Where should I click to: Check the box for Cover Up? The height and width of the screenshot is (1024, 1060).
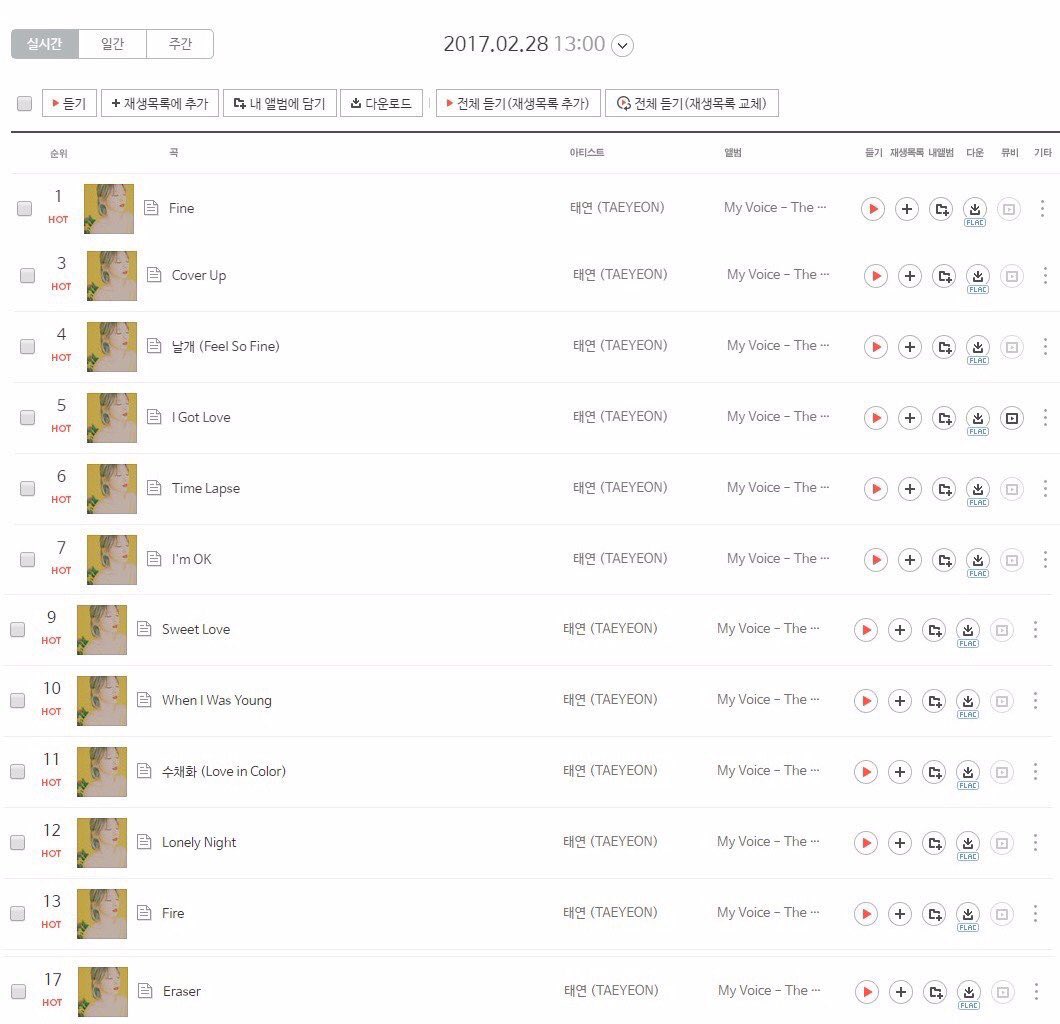[27, 275]
